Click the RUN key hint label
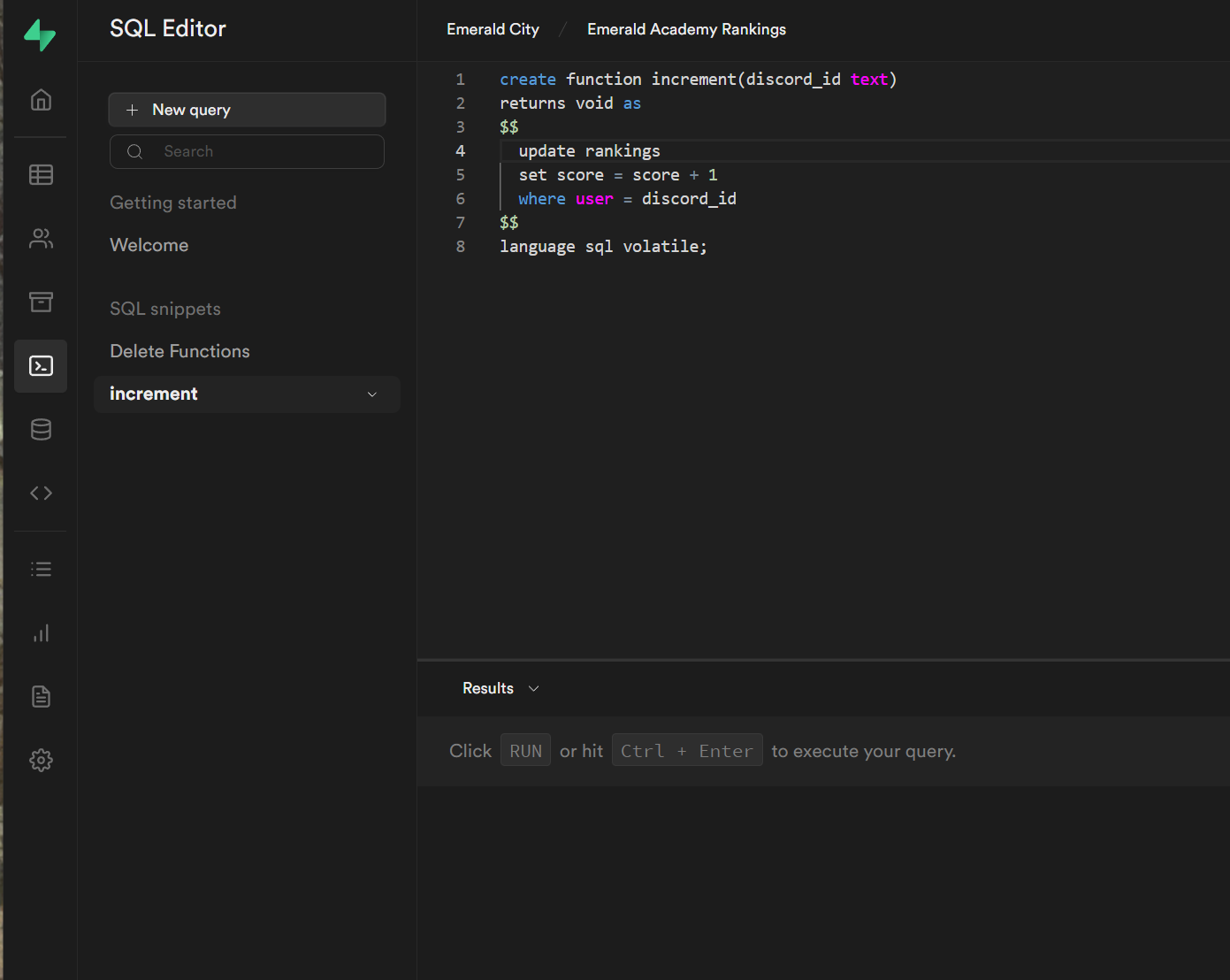This screenshot has width=1230, height=980. [x=525, y=750]
